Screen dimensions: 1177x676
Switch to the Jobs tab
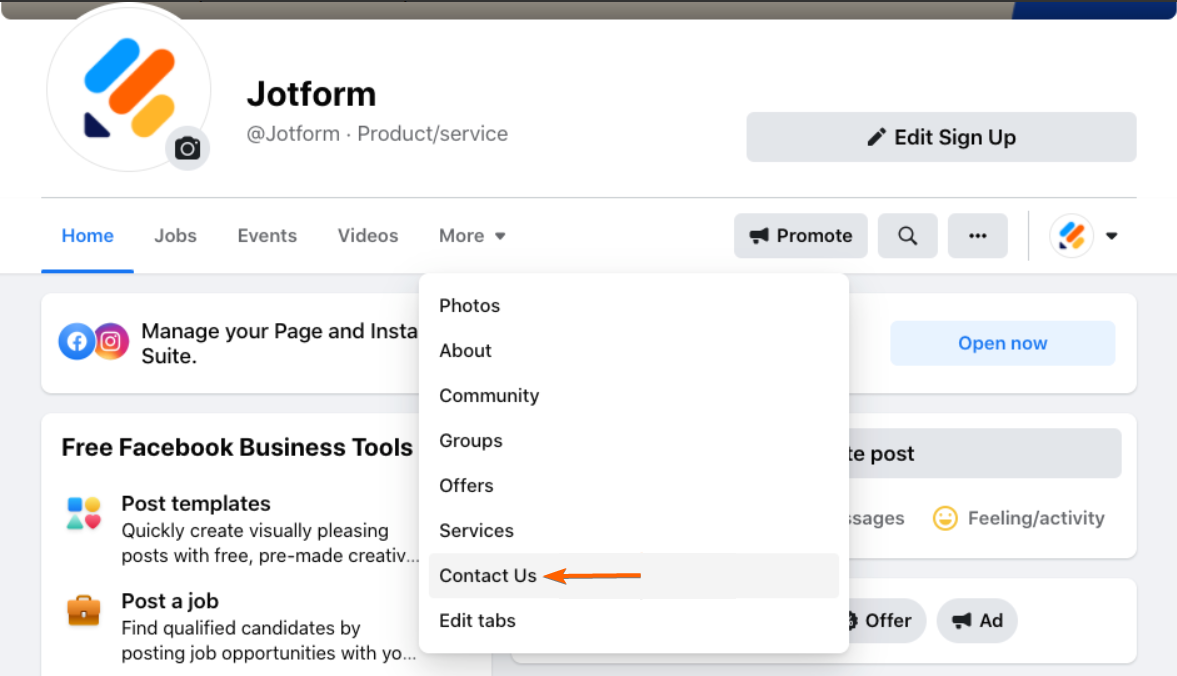[175, 236]
